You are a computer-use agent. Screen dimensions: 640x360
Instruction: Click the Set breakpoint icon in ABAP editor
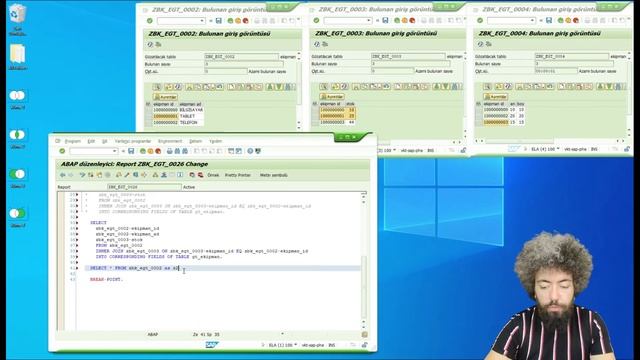[x=192, y=175]
